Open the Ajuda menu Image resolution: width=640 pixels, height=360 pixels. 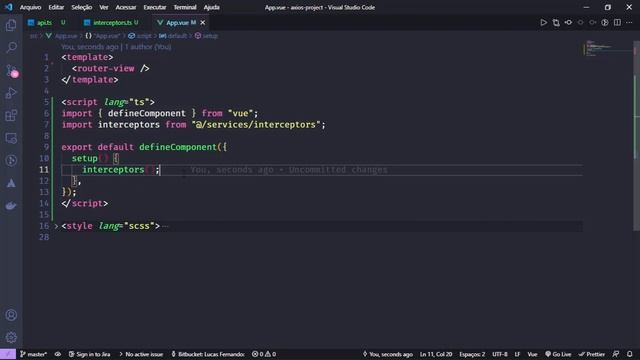pyautogui.click(x=211, y=7)
